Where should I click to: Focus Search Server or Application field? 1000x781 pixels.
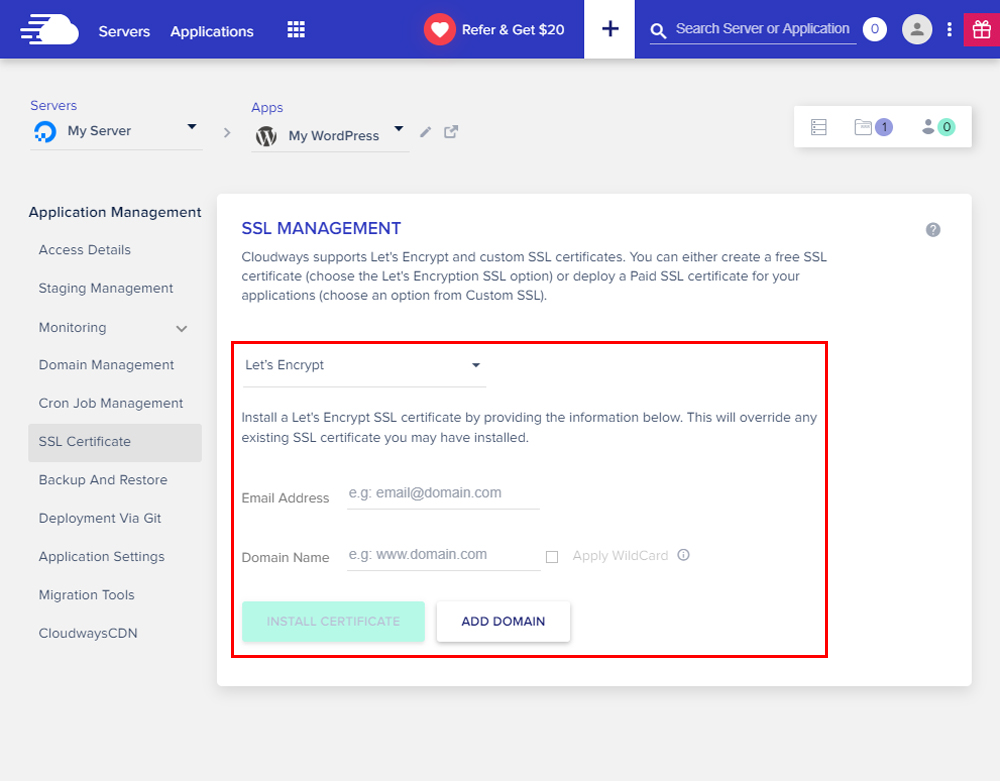[x=762, y=29]
